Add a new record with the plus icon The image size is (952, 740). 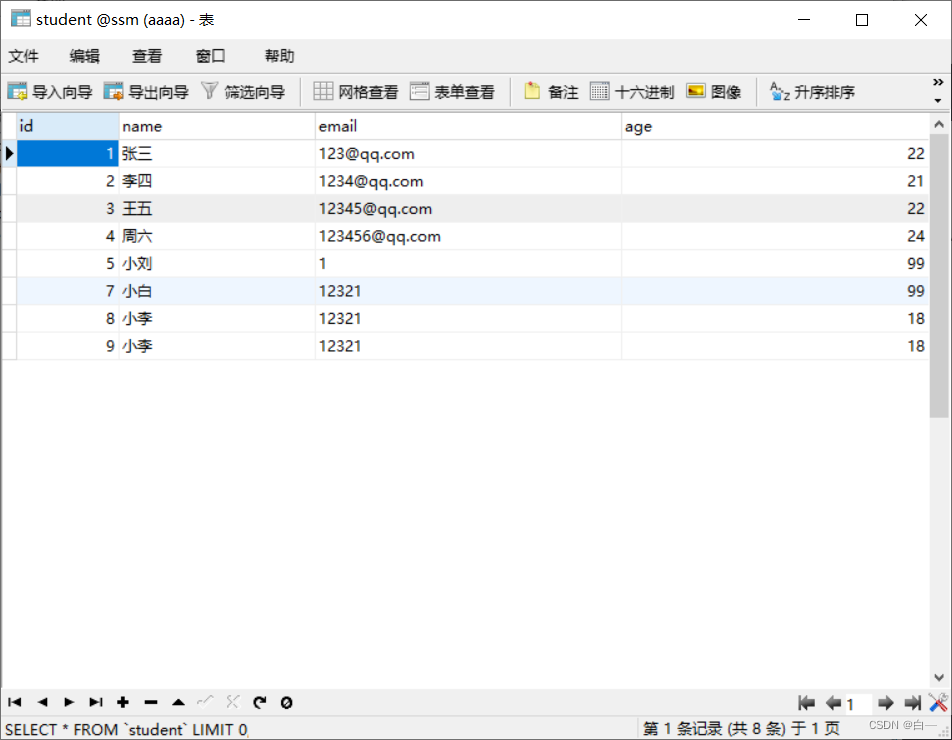[122, 702]
